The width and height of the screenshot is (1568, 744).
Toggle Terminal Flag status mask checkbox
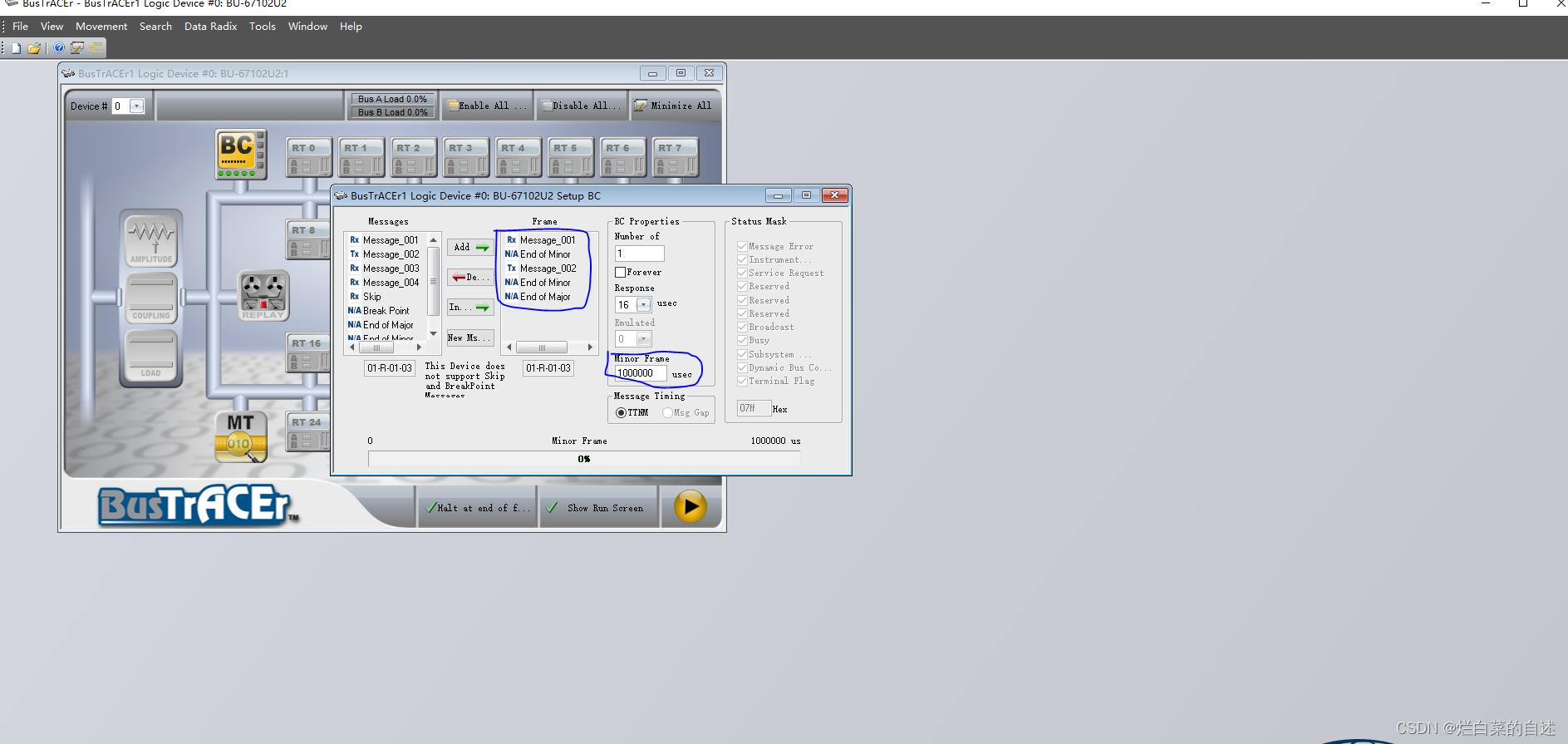tap(742, 382)
